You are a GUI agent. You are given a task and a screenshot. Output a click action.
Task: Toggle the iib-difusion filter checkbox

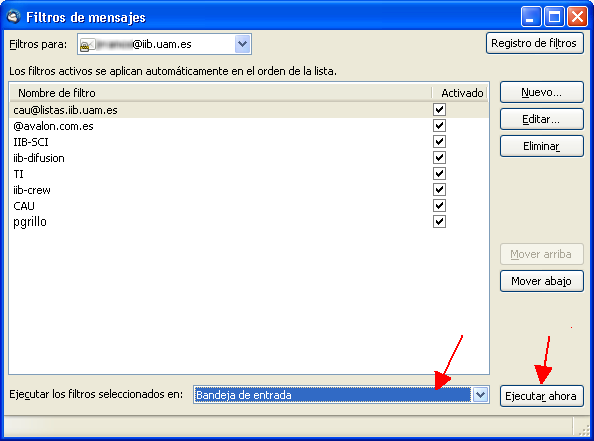[439, 158]
